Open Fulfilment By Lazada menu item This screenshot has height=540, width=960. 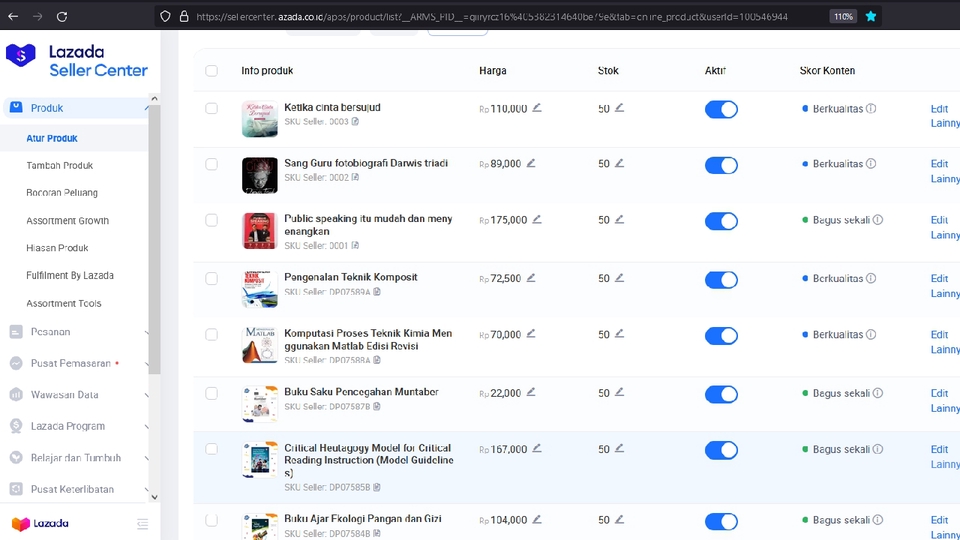pyautogui.click(x=70, y=276)
